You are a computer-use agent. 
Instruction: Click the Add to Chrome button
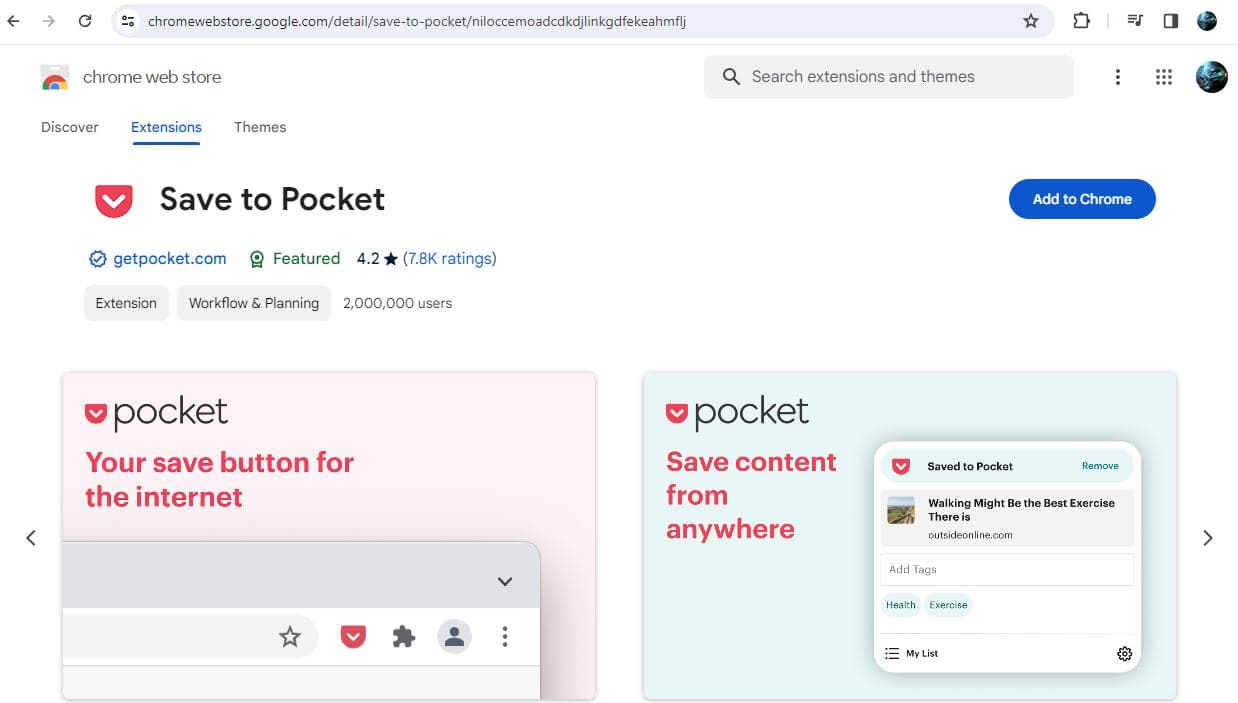click(x=1082, y=199)
